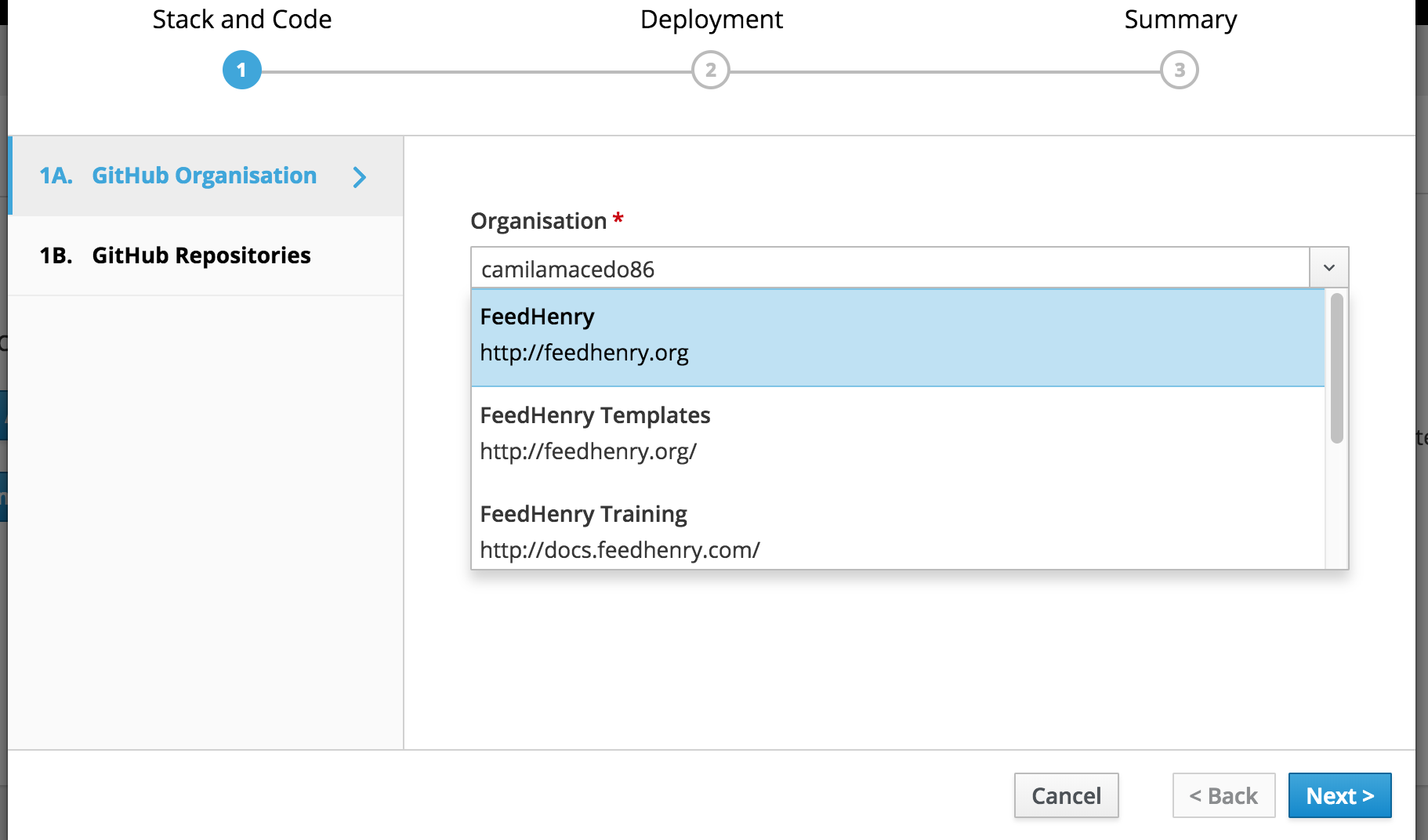This screenshot has height=840, width=1428.
Task: Click the Cancel button
Action: click(1066, 795)
